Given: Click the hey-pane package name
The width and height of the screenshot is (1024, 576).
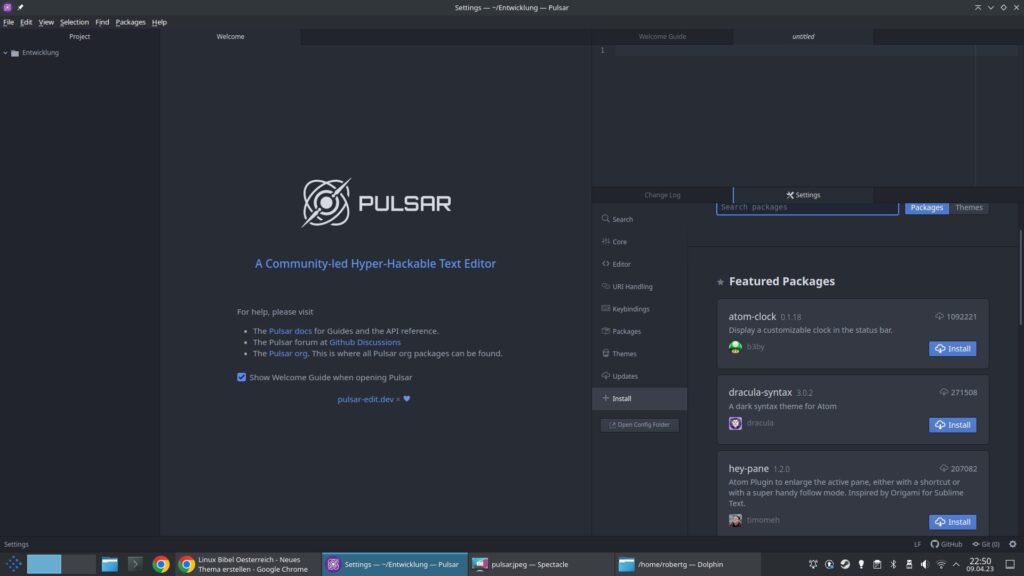Looking at the screenshot, I should point(748,469).
